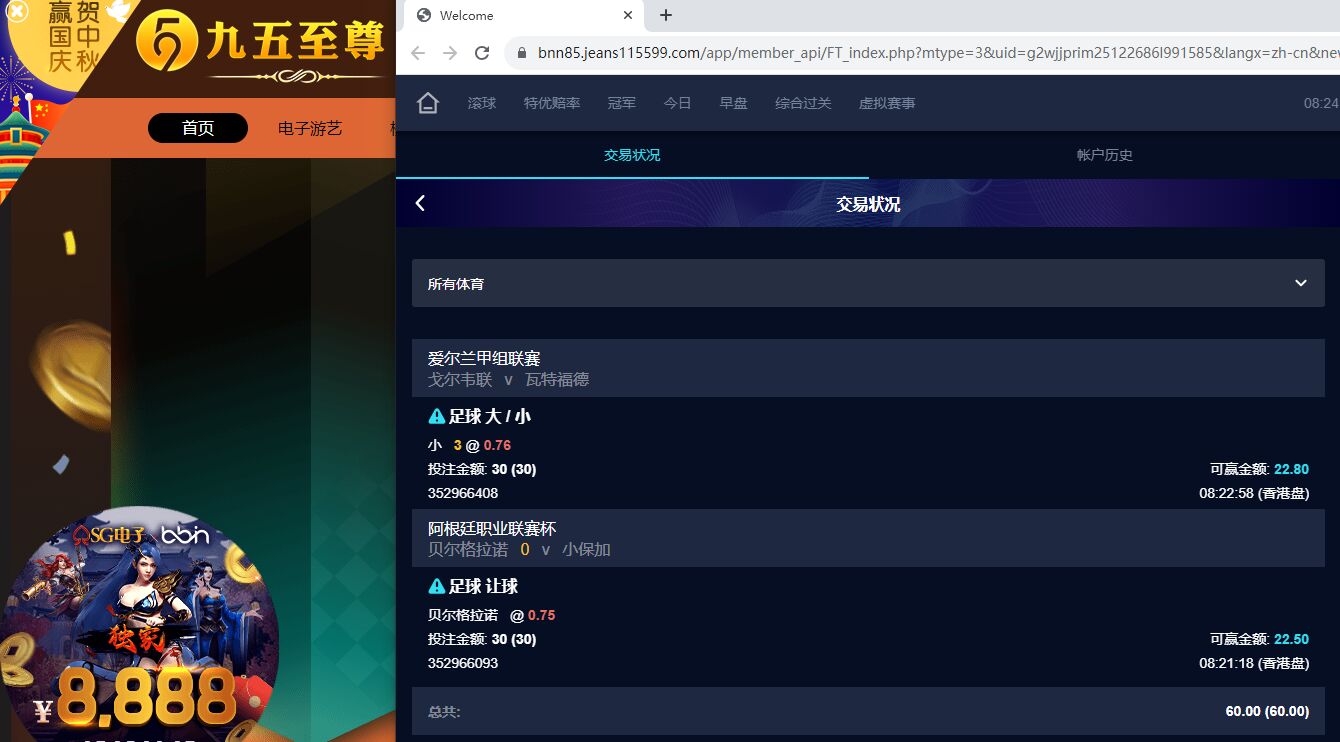Click the total 60.00 (60.00) amount

point(1267,711)
